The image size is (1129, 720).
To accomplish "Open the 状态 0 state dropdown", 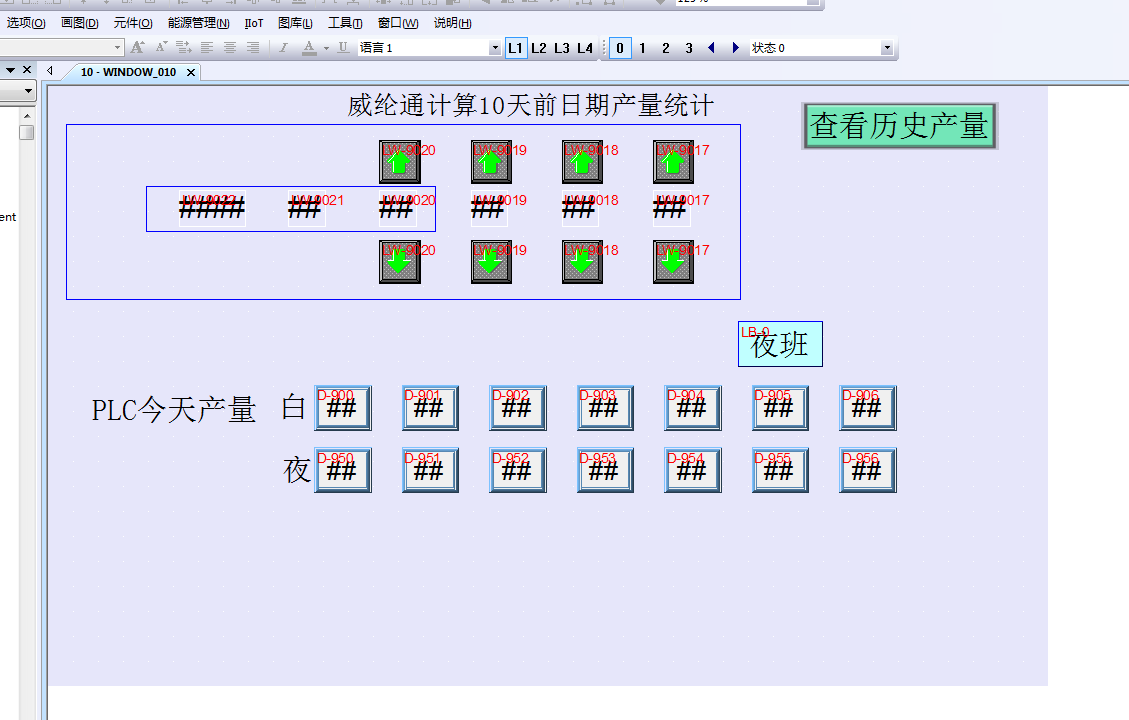I will (x=886, y=48).
